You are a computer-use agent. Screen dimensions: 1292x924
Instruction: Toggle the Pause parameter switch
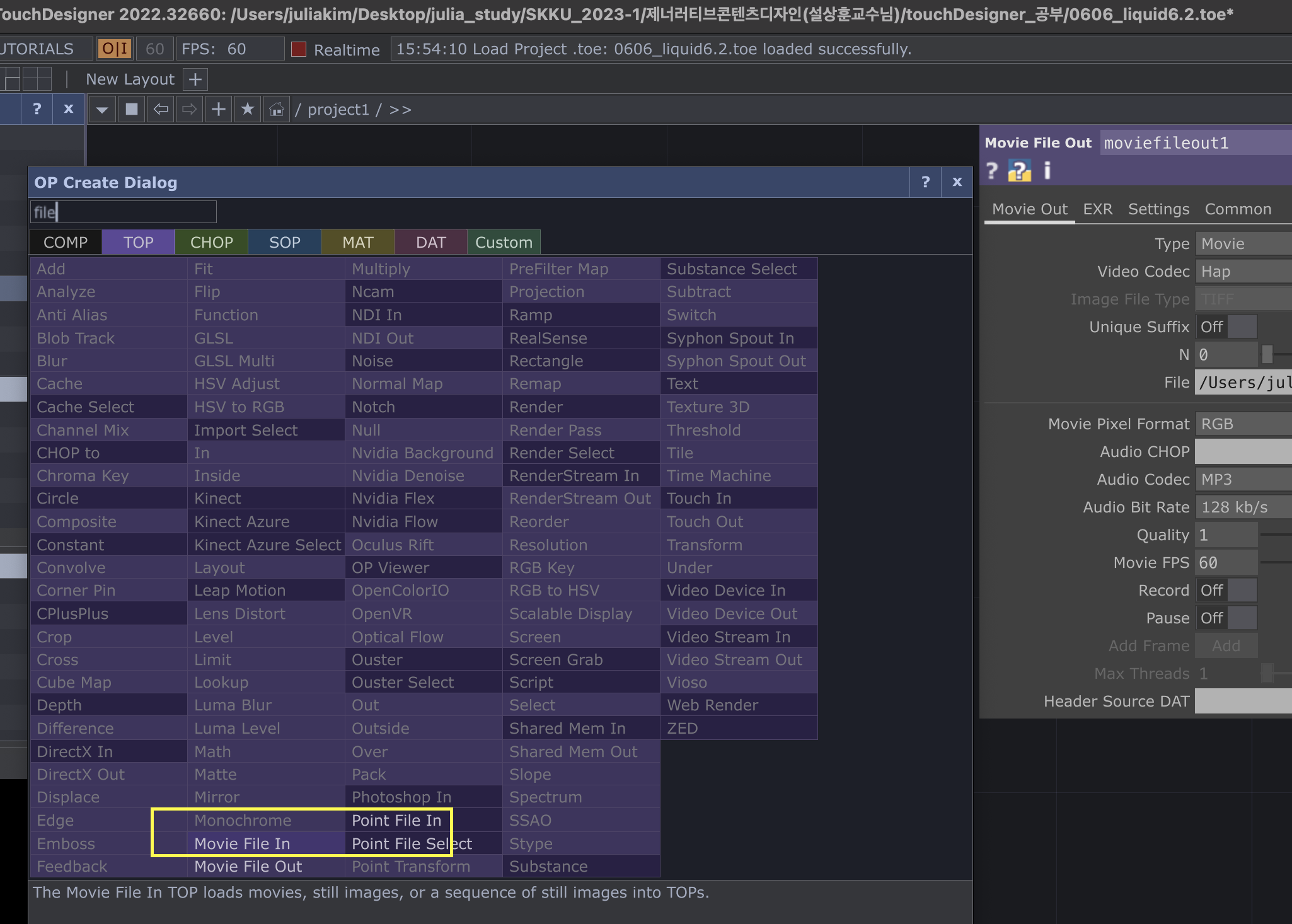(x=1226, y=618)
